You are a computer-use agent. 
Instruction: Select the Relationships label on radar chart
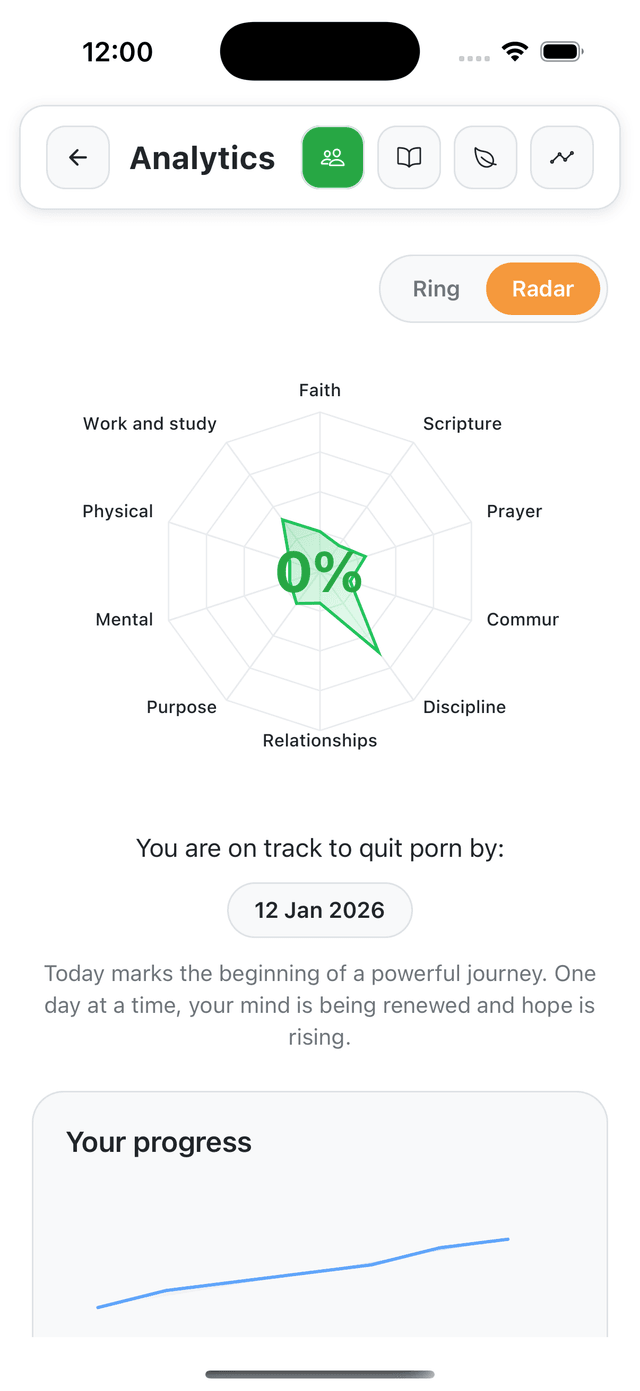[320, 740]
